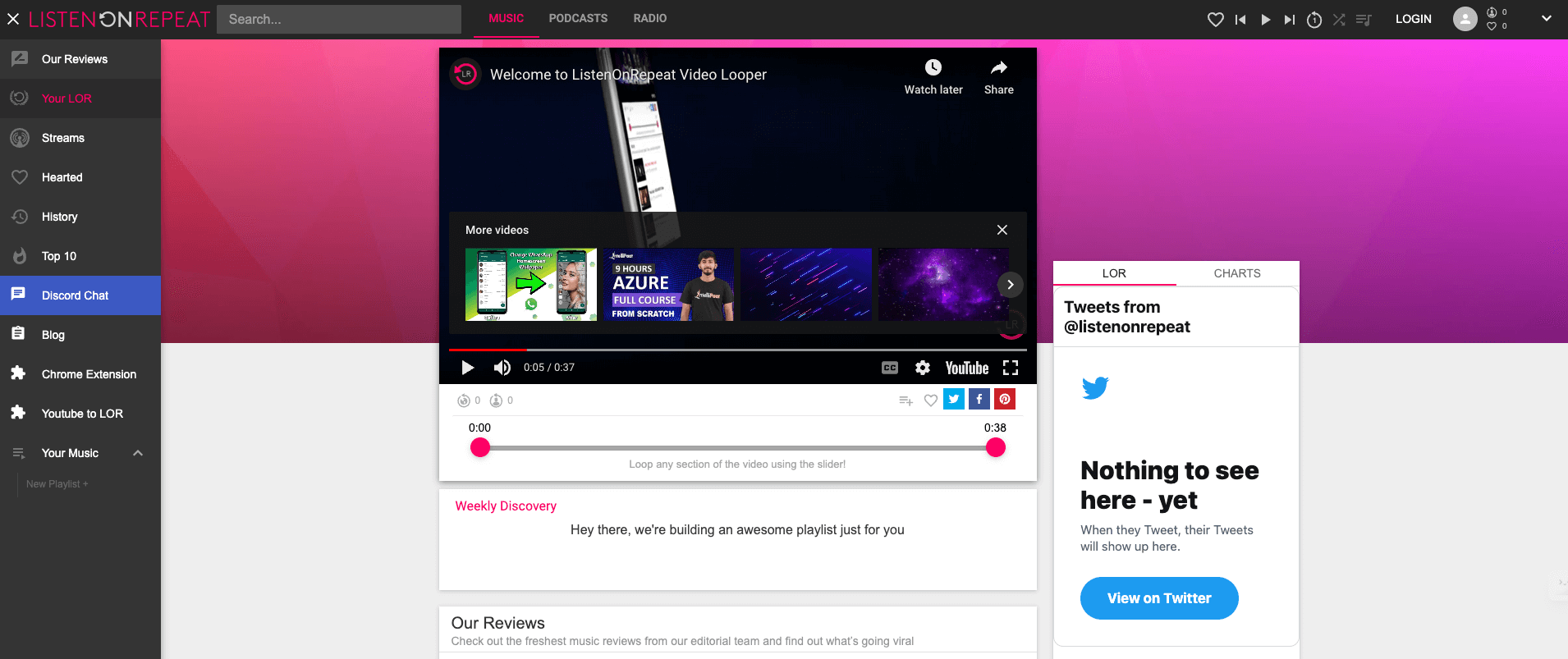The height and width of the screenshot is (659, 1568).
Task: Switch to the CHARTS tab
Action: click(1237, 273)
